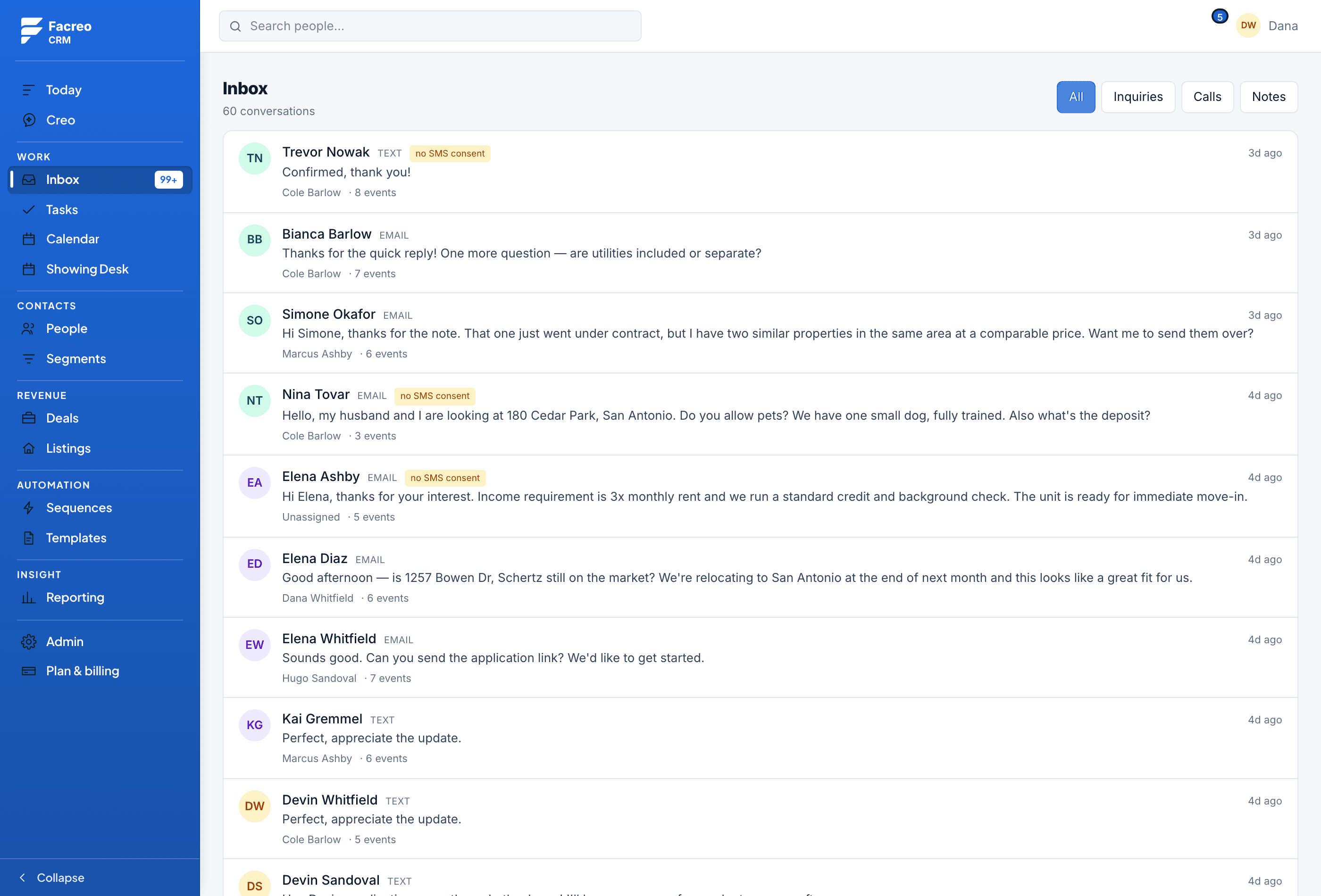The height and width of the screenshot is (896, 1321).
Task: Open the Admin gear icon
Action: pos(28,641)
